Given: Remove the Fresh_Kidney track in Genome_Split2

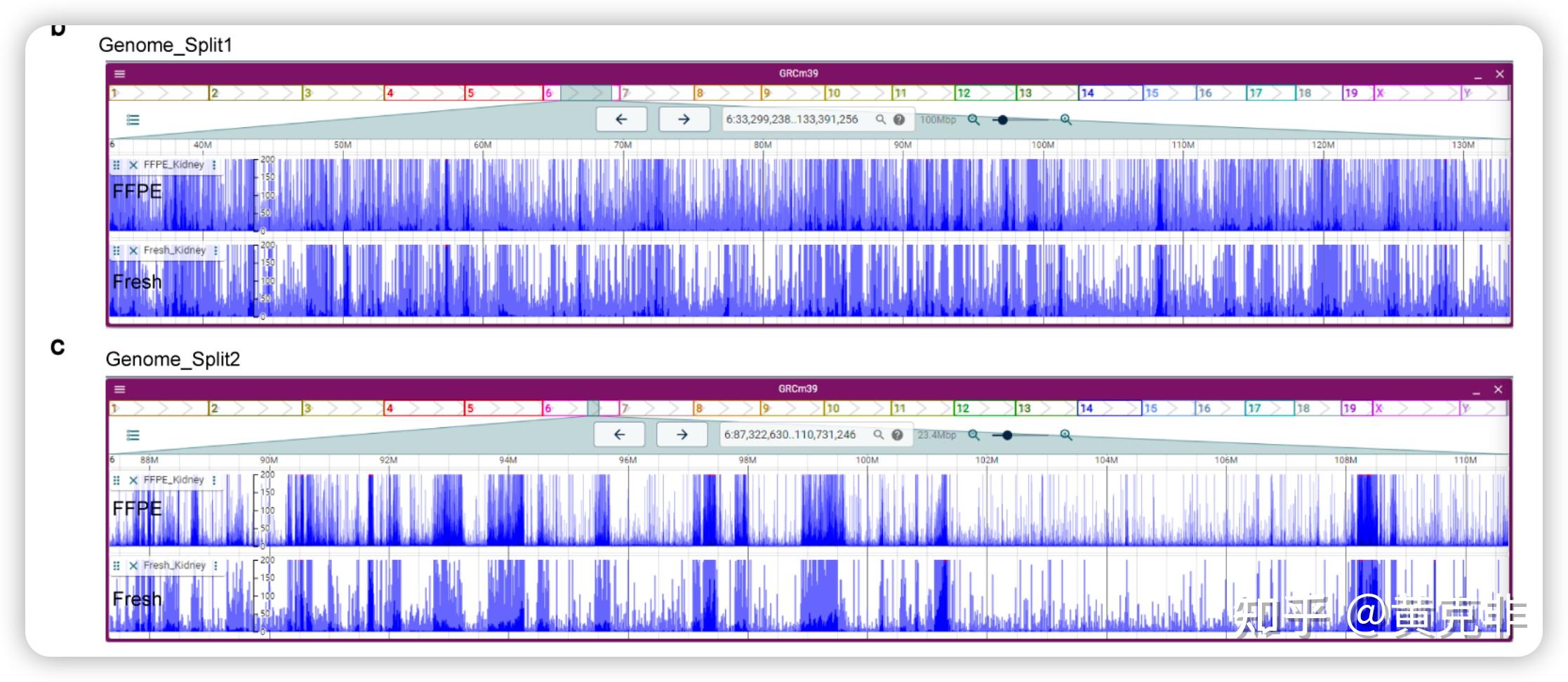Looking at the screenshot, I should pos(133,565).
